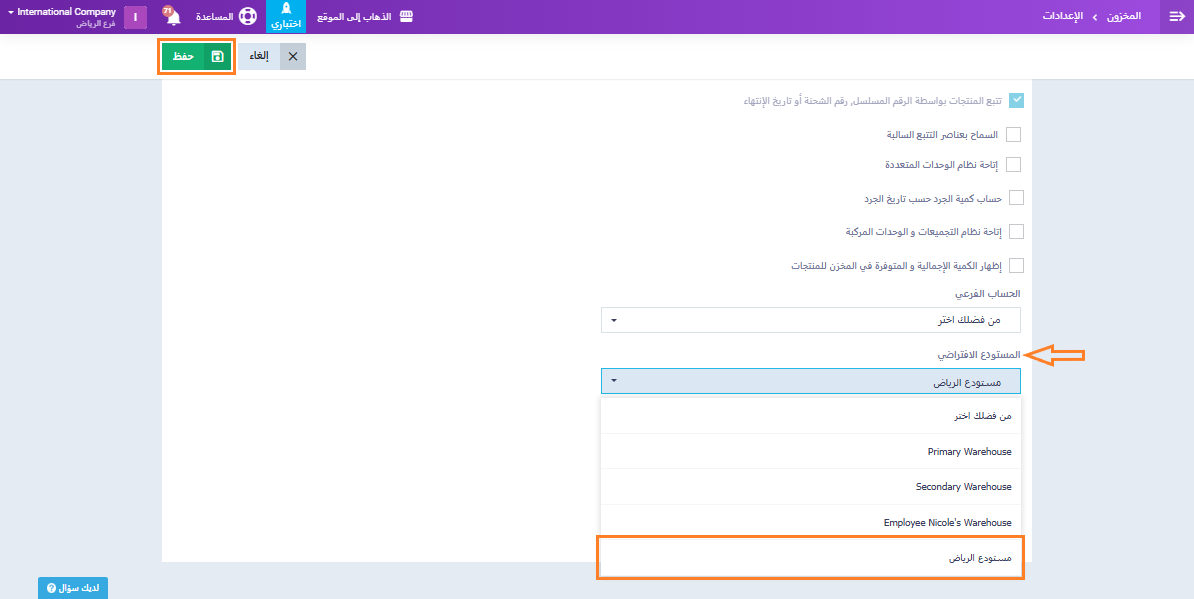
Task: Open the help lifebuoy icon (المساعدة)
Action: (247, 17)
